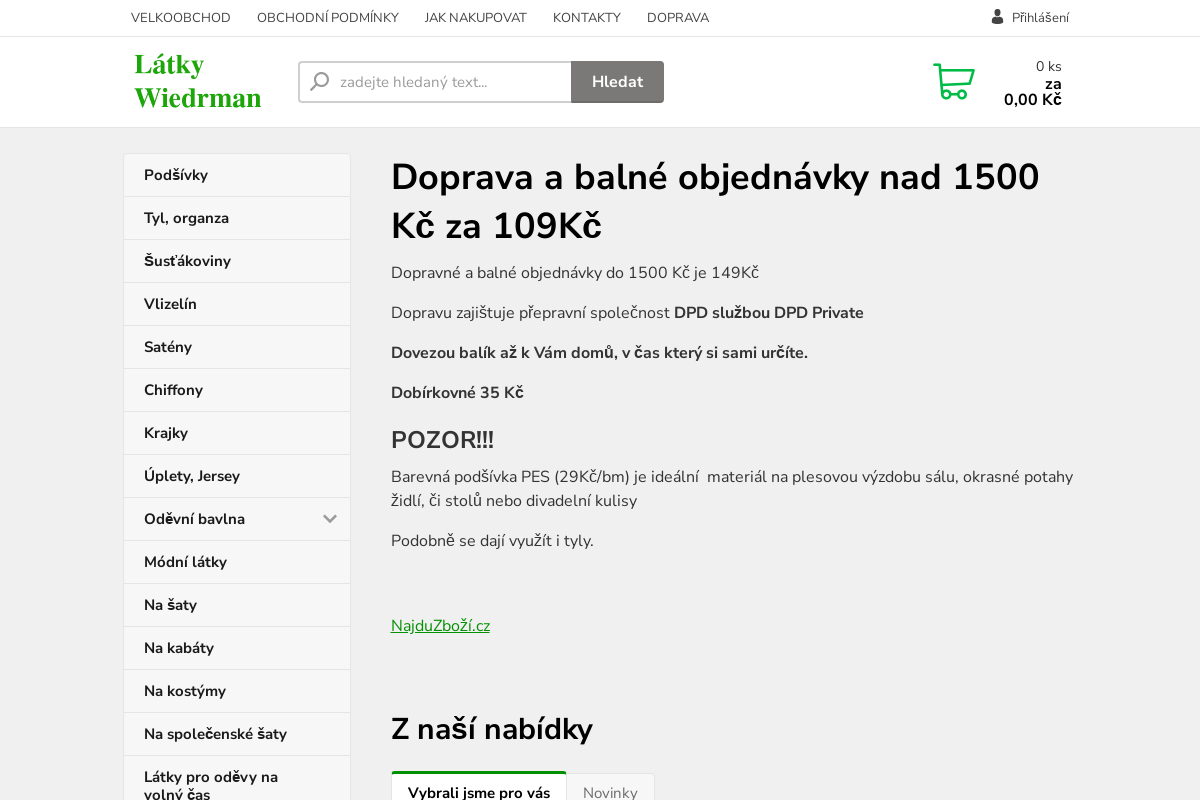Click the user profile icon next to Přihlášení
The height and width of the screenshot is (800, 1200).
point(996,16)
